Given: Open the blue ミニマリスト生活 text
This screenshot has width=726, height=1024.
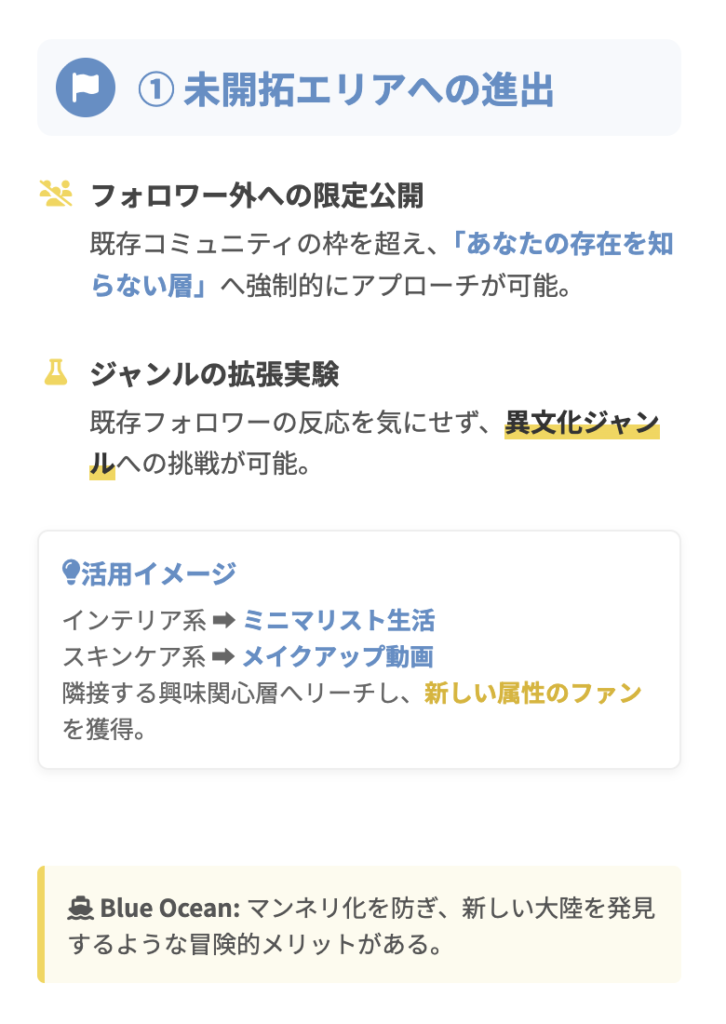Looking at the screenshot, I should click(339, 621).
